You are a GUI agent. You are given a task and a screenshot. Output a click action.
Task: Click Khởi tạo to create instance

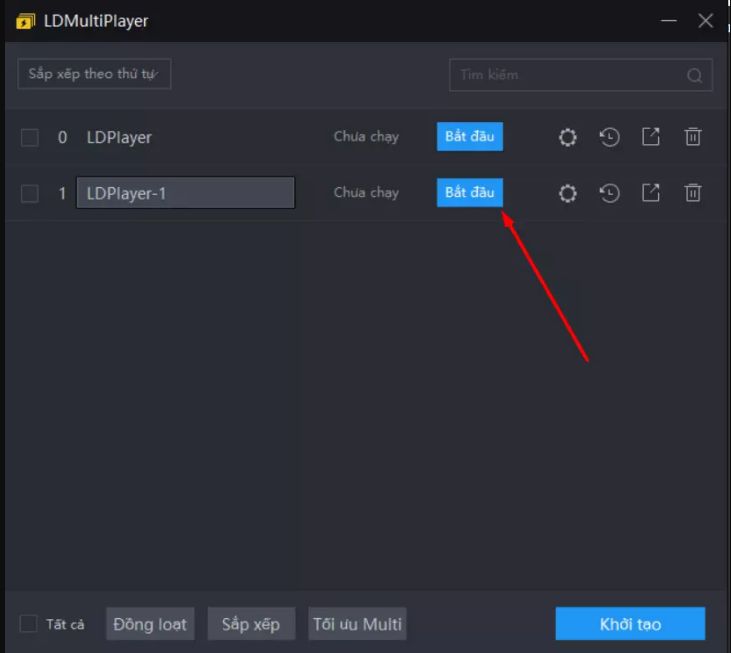630,624
